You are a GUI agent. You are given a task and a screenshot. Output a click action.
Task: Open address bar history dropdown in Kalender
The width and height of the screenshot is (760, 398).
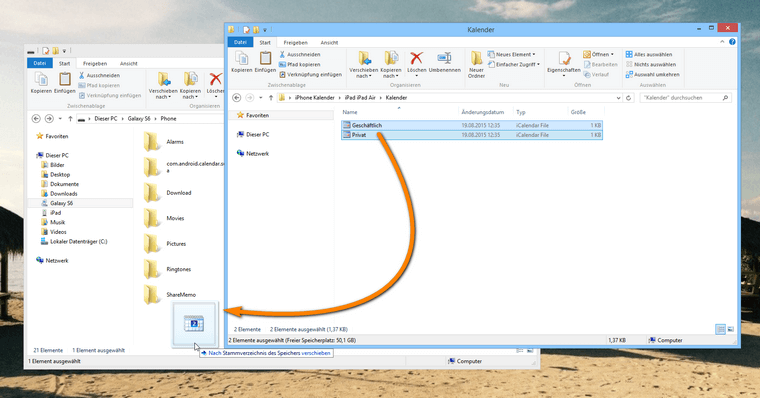click(618, 97)
